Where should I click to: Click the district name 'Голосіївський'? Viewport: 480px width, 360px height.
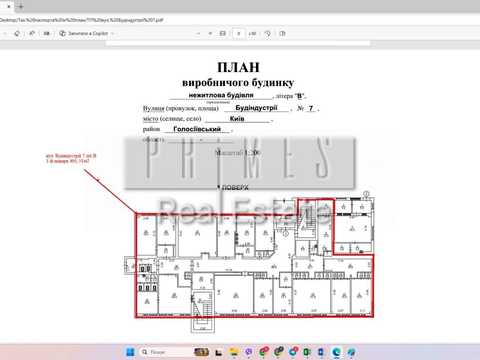tap(197, 129)
